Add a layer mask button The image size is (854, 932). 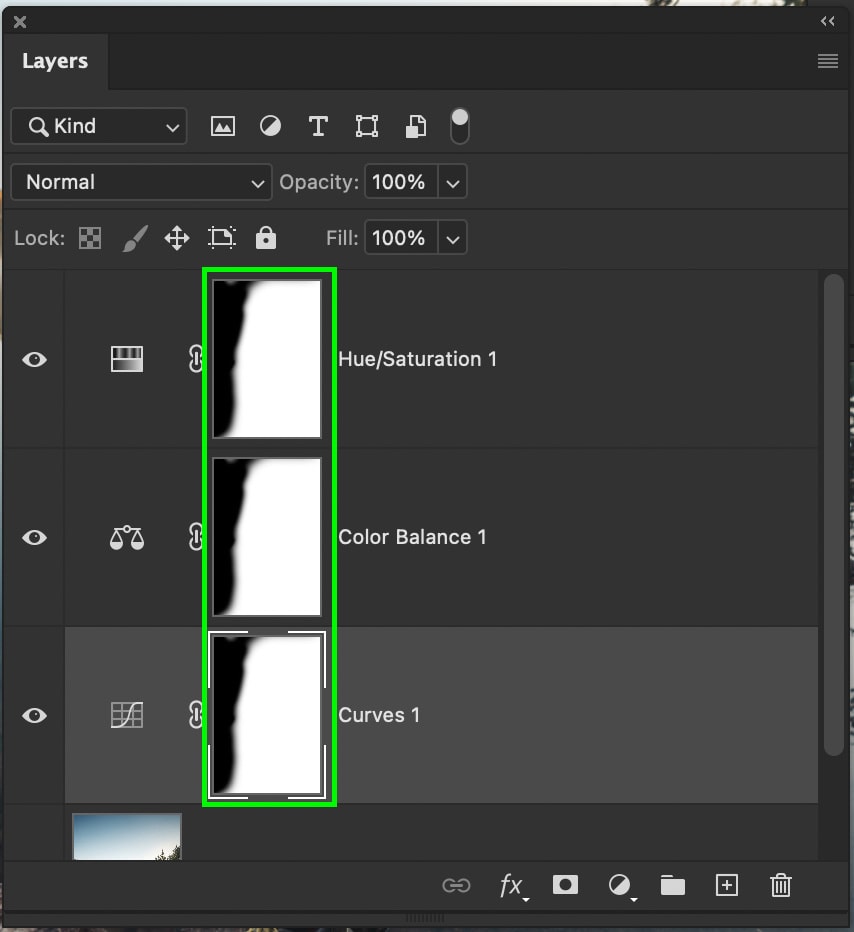click(x=565, y=885)
